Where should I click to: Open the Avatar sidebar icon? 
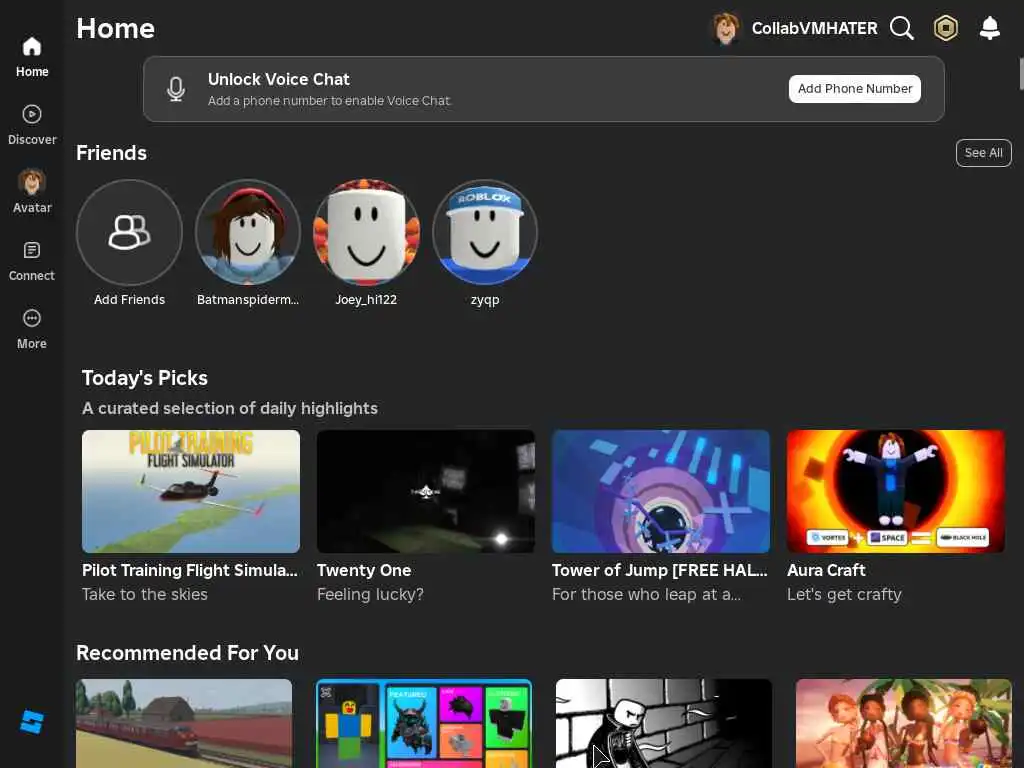point(31,182)
